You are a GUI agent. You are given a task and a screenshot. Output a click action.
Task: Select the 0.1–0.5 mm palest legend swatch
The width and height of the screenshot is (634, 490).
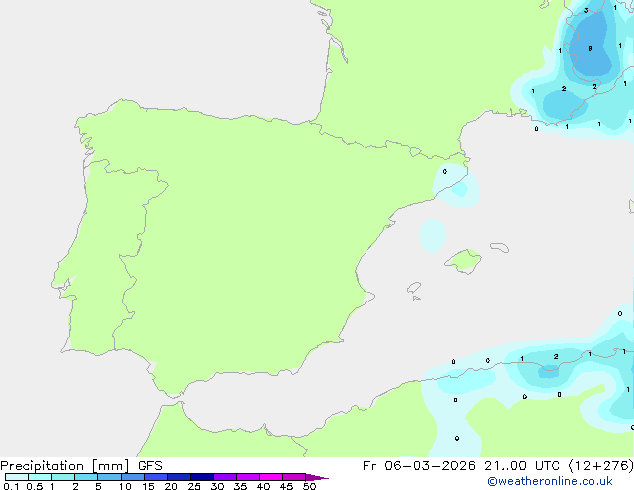[x=17, y=477]
